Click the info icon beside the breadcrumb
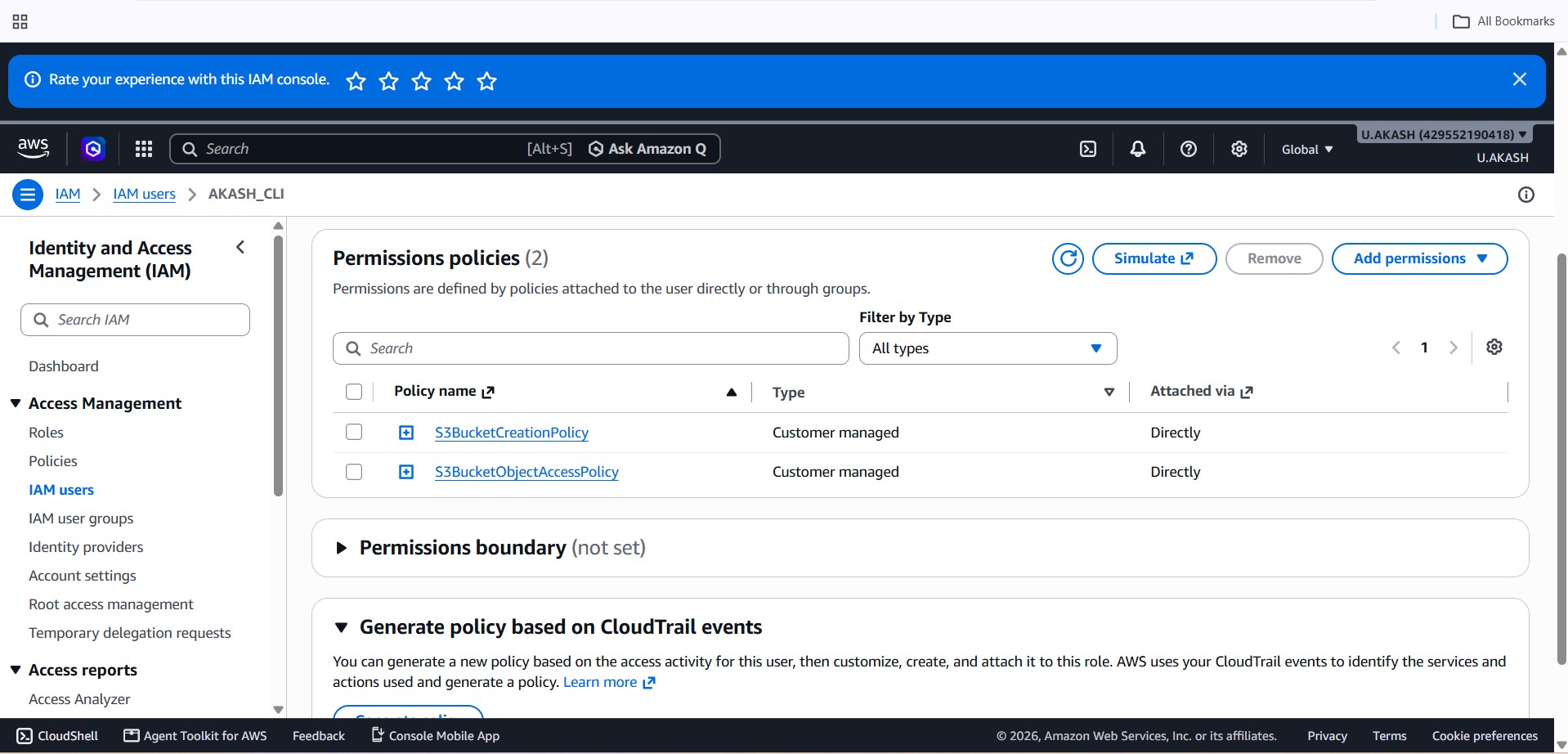 click(x=1525, y=195)
